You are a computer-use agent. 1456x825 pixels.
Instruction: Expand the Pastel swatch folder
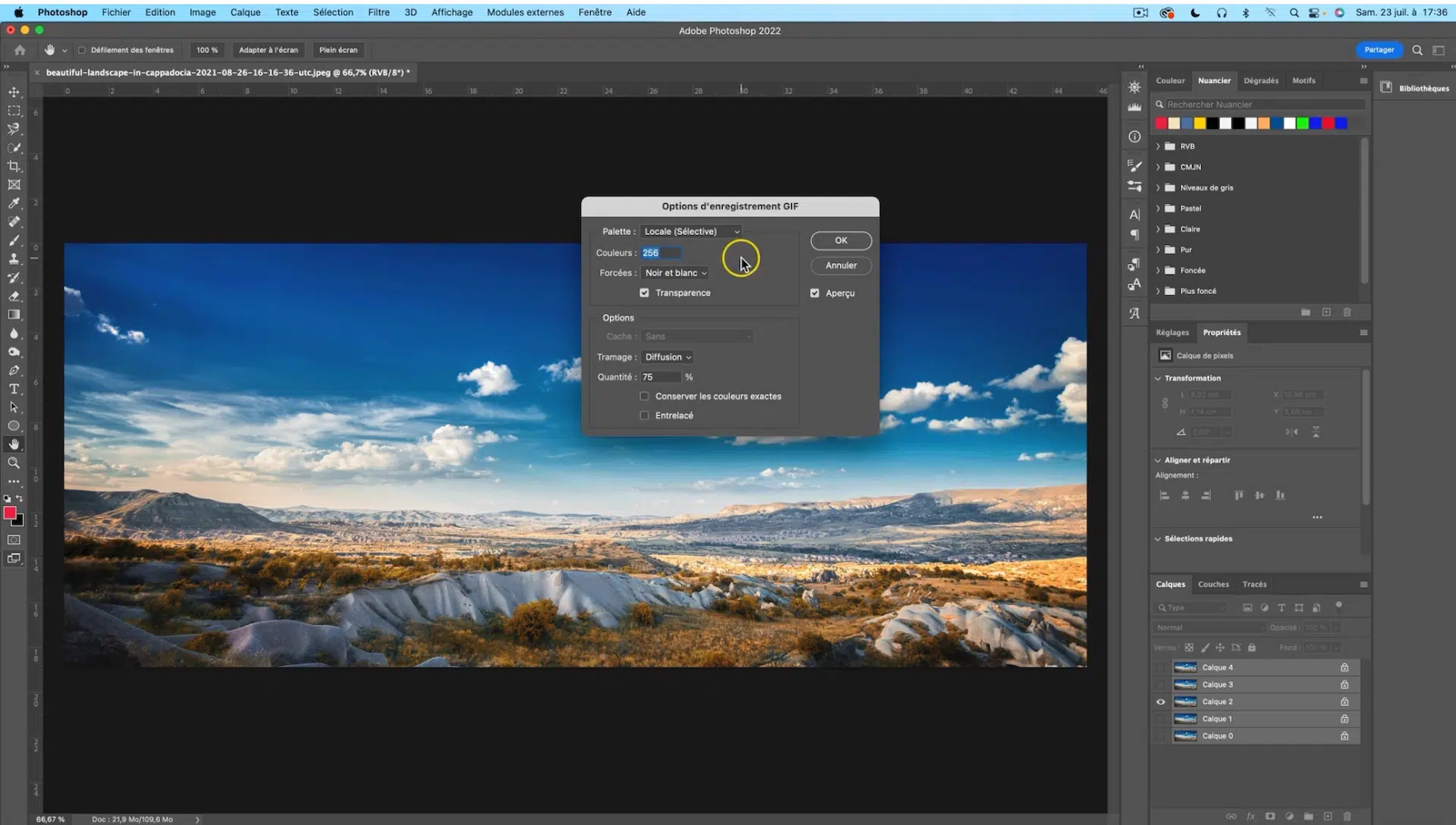click(x=1158, y=209)
